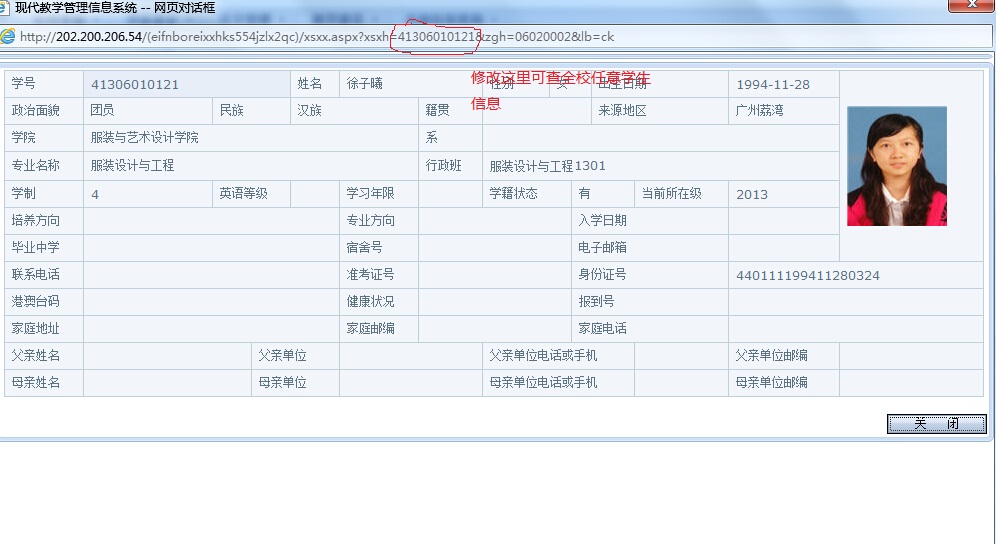Click the 专业名称 label cell
The image size is (996, 544).
click(x=44, y=166)
